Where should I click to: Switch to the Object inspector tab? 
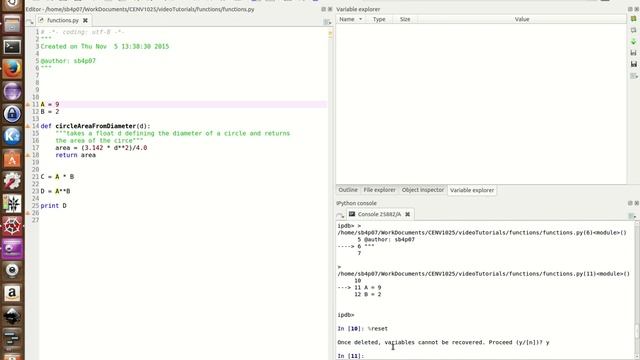(x=422, y=190)
